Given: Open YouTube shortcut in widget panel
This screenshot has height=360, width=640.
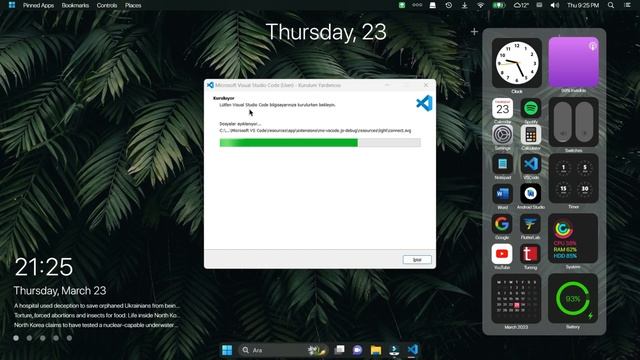Looking at the screenshot, I should tap(502, 254).
